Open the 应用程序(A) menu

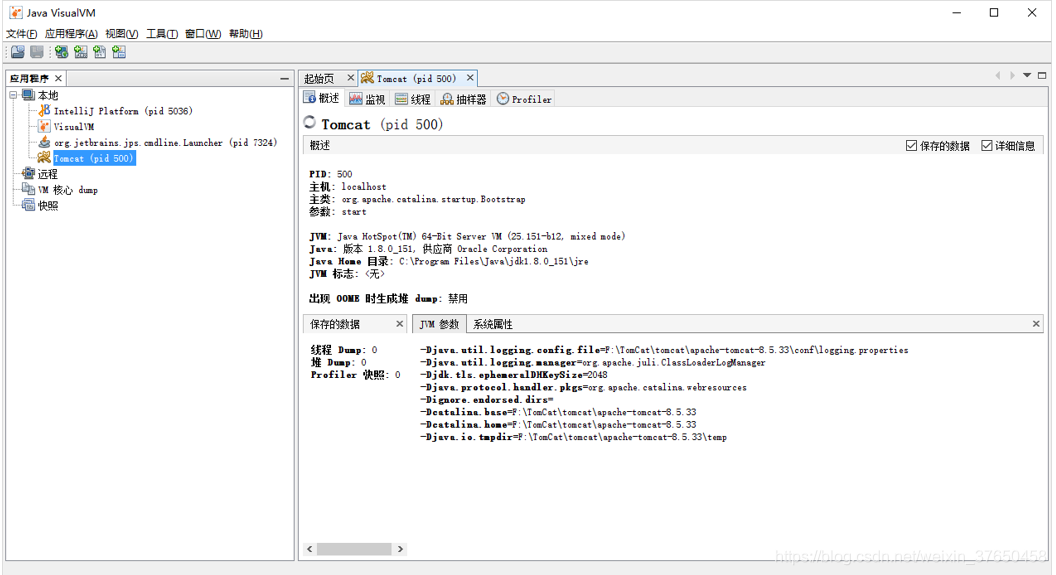coord(71,34)
